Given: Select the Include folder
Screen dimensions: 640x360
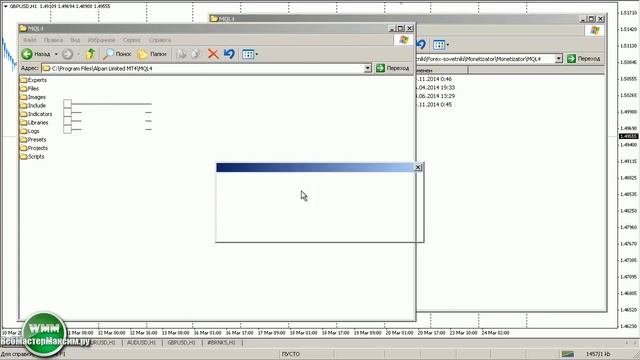Looking at the screenshot, I should click(33, 105).
